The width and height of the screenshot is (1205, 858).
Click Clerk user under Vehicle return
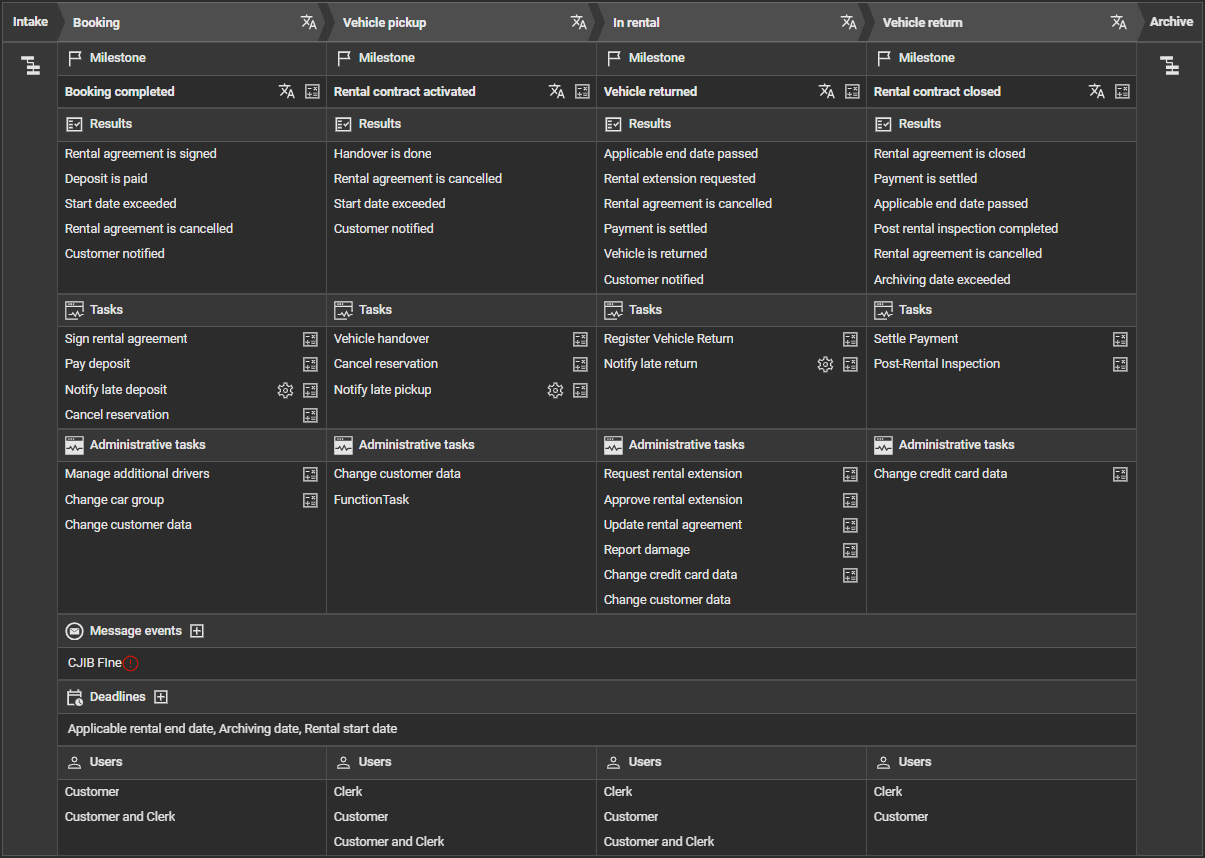[x=888, y=792]
